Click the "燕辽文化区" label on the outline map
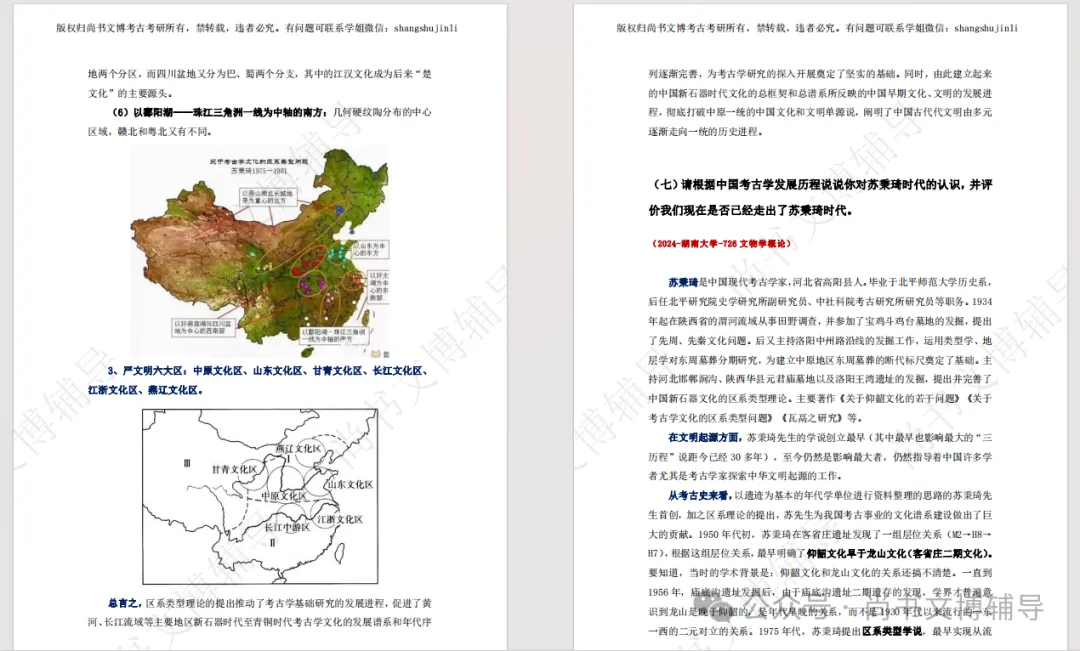 [x=298, y=448]
